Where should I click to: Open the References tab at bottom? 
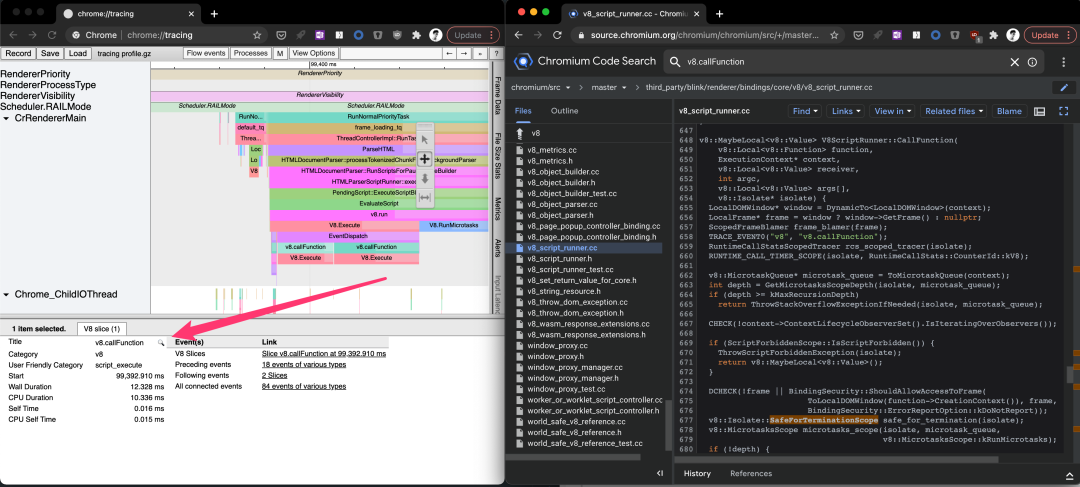click(x=751, y=473)
